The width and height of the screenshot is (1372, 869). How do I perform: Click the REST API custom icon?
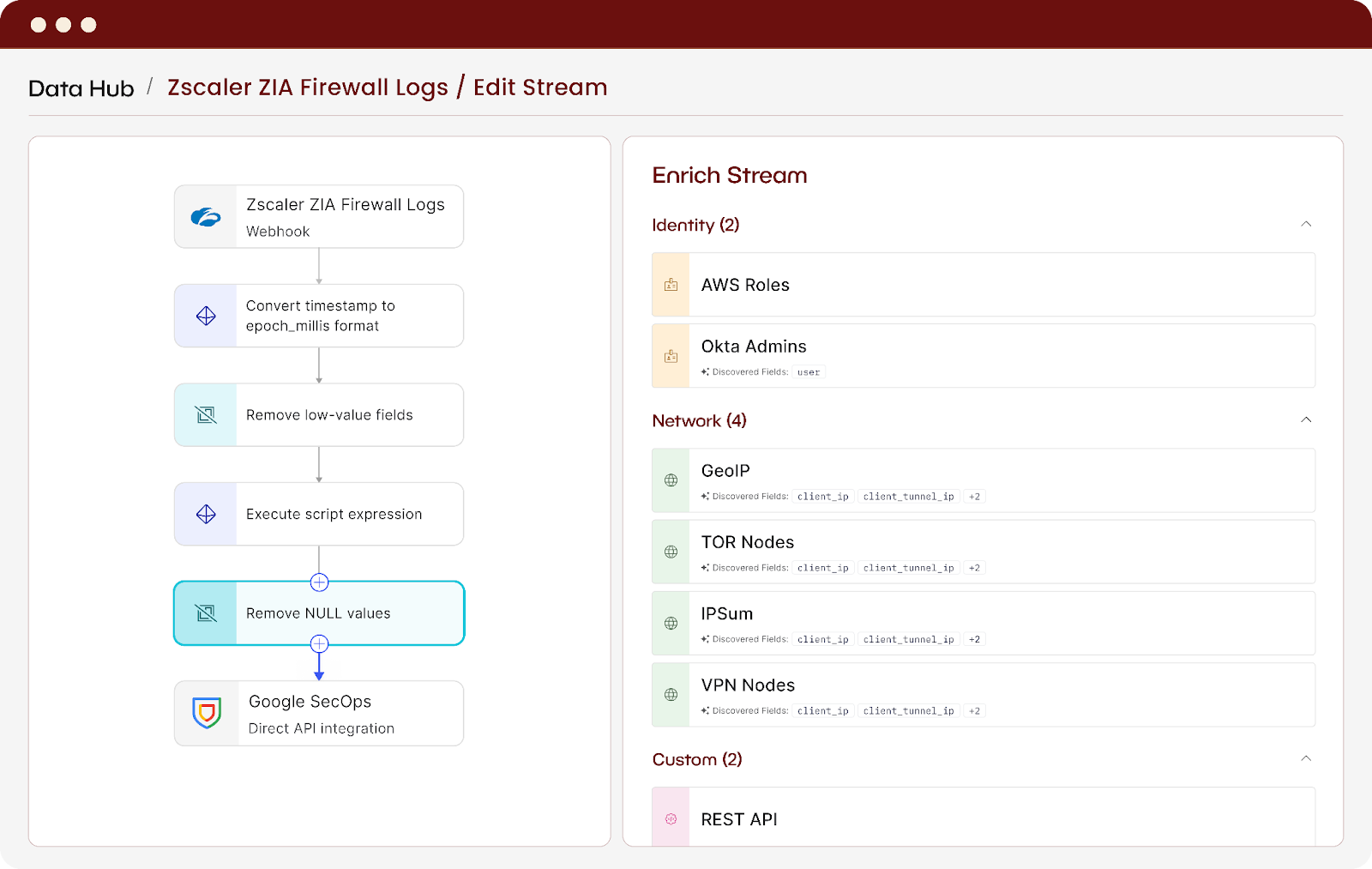click(x=671, y=819)
